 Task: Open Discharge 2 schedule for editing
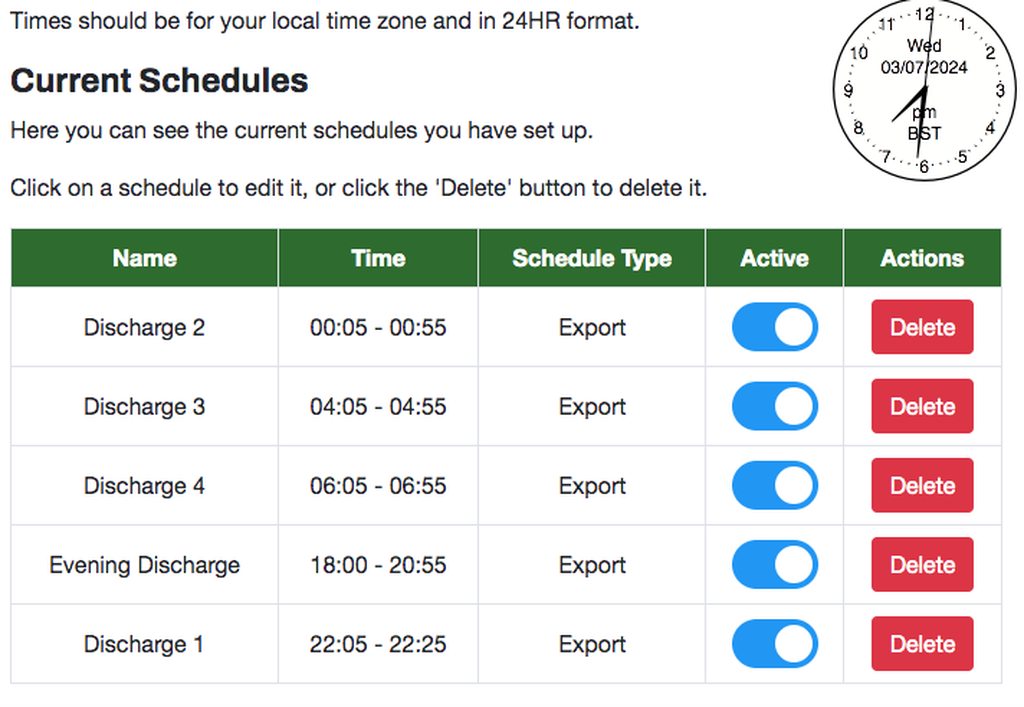click(144, 328)
